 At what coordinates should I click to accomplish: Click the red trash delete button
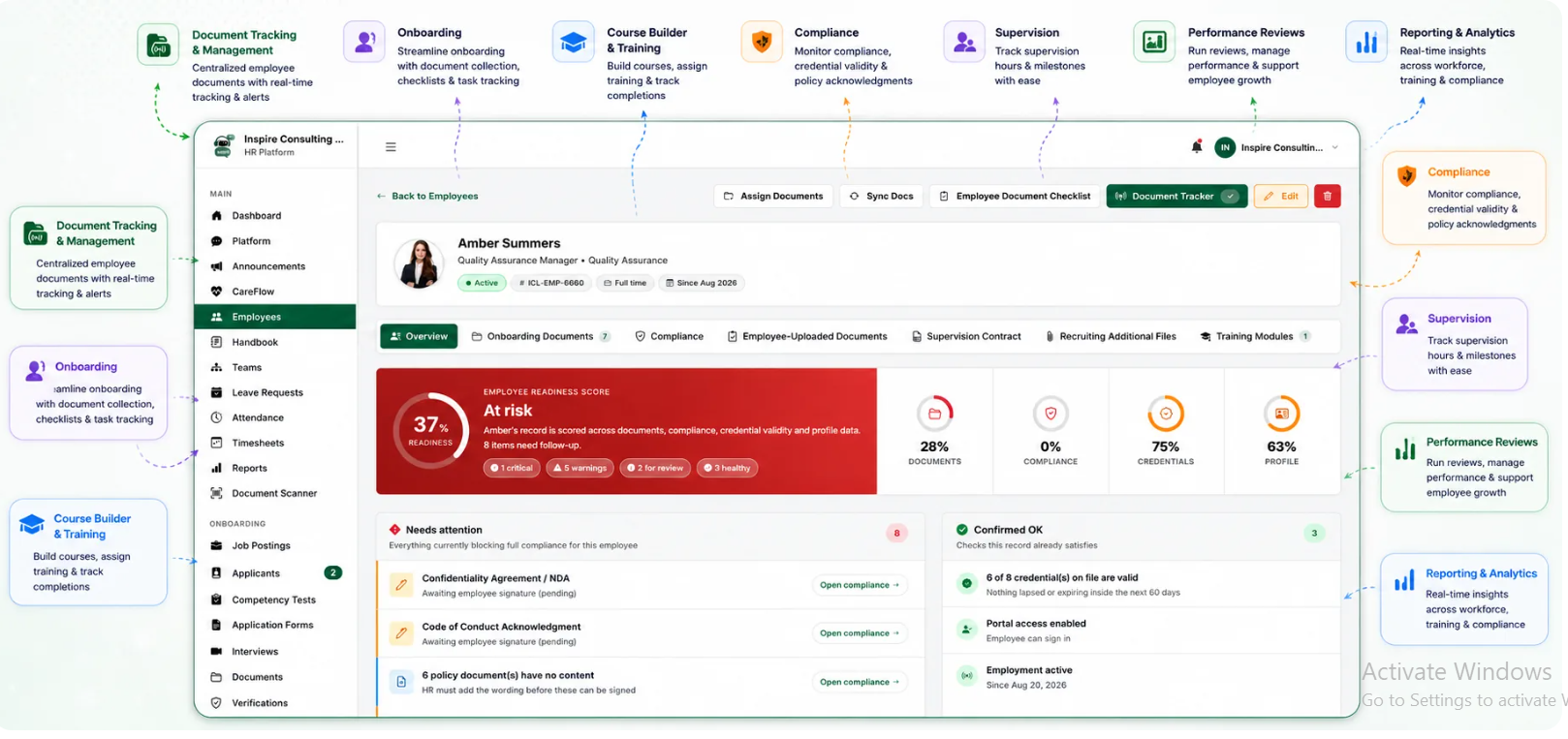coord(1328,196)
